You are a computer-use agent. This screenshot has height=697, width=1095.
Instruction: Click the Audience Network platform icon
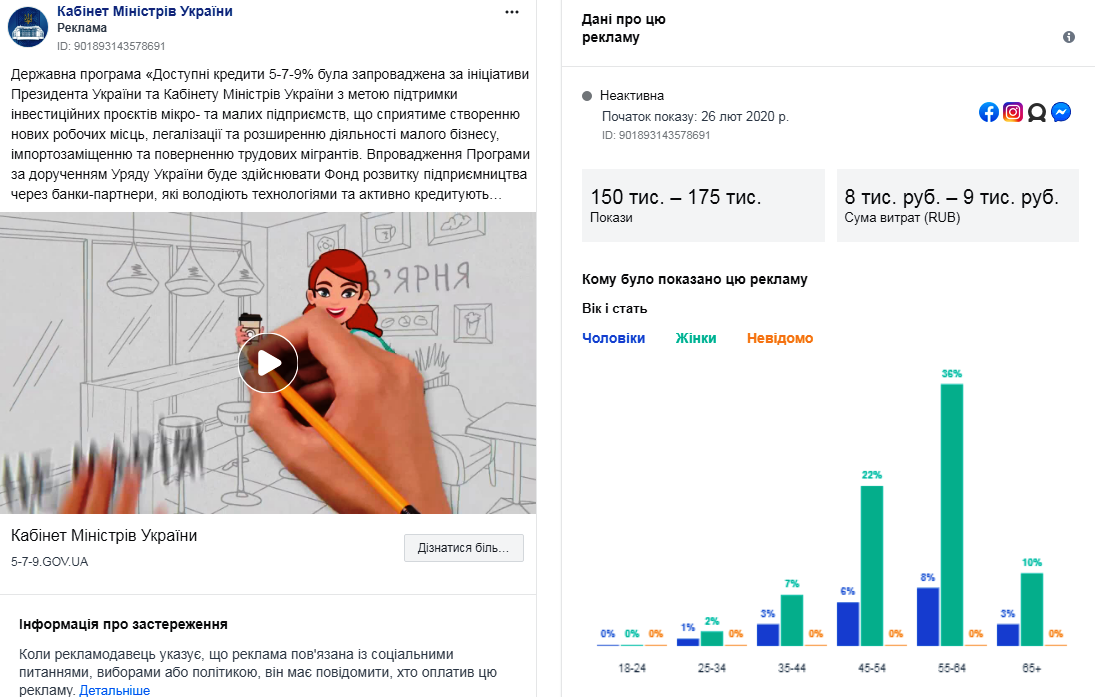point(1037,112)
